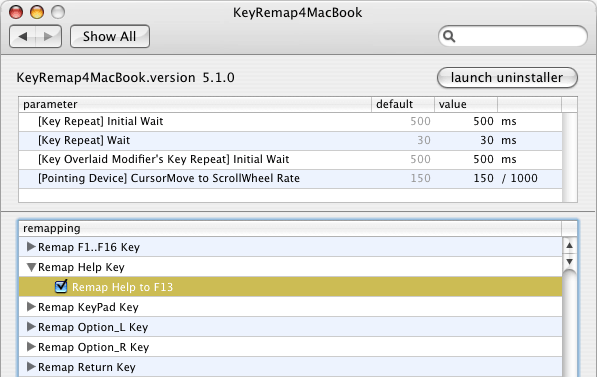Click the value column header
The image size is (597, 377).
coord(466,104)
